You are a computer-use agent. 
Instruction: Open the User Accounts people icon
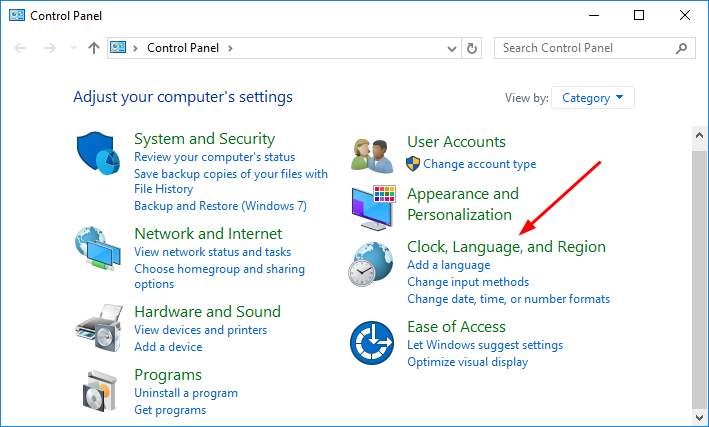372,156
